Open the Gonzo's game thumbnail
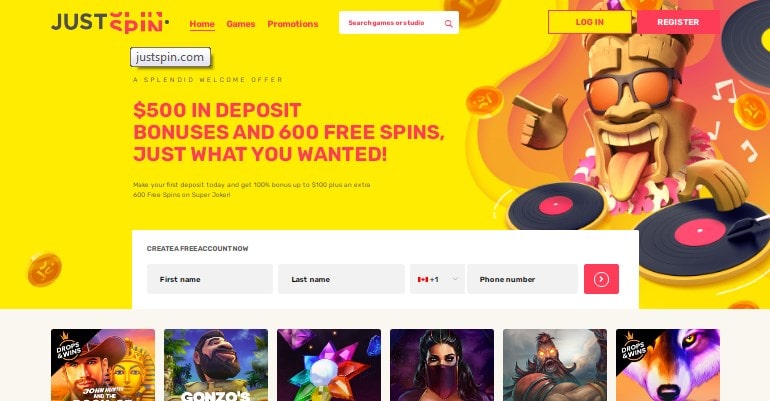The height and width of the screenshot is (401, 770). tap(216, 365)
